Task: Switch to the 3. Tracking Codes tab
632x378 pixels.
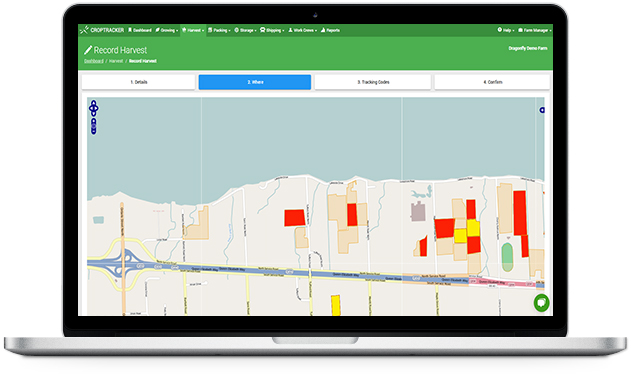Action: (x=373, y=82)
